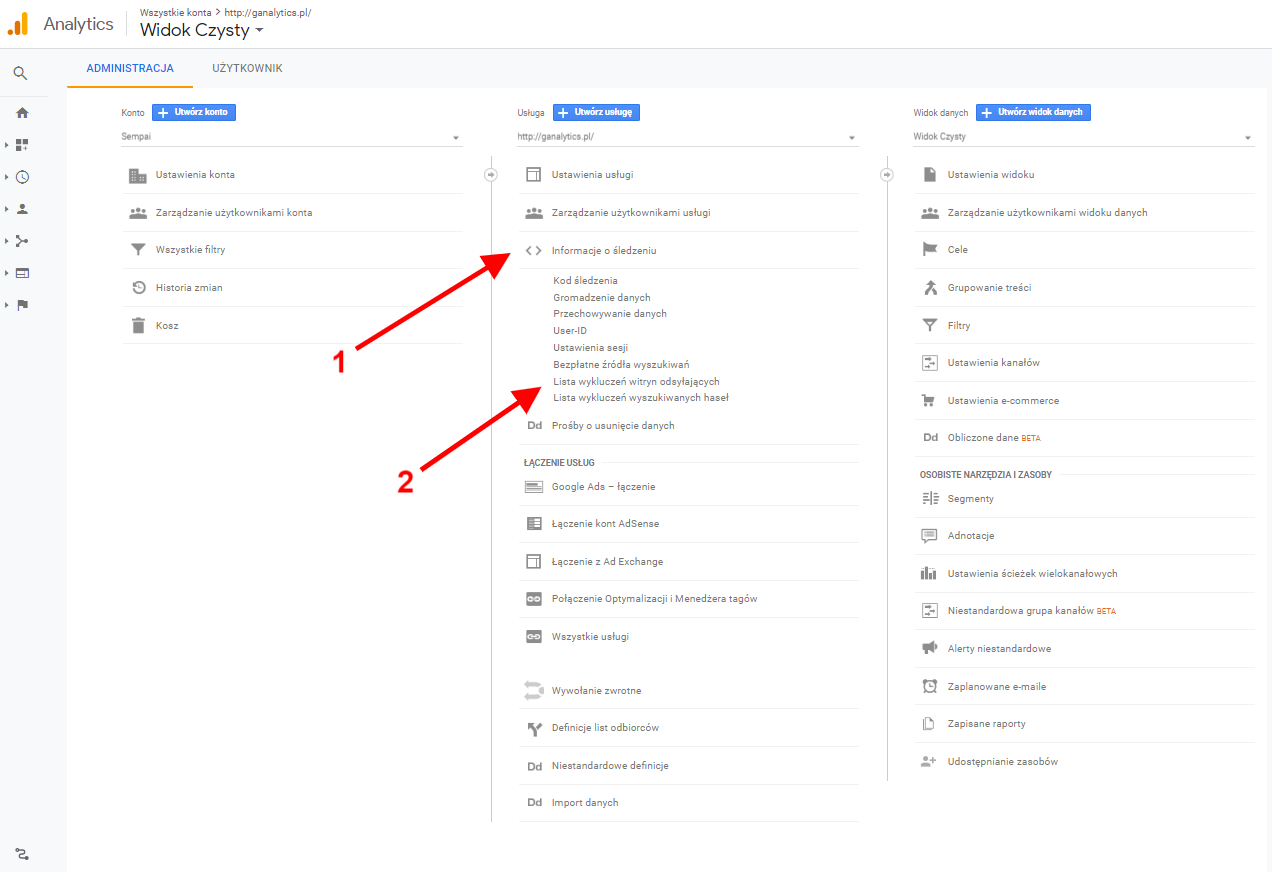Click the arrow circle between Konto and Usługa
The height and width of the screenshot is (872, 1272).
pos(491,175)
